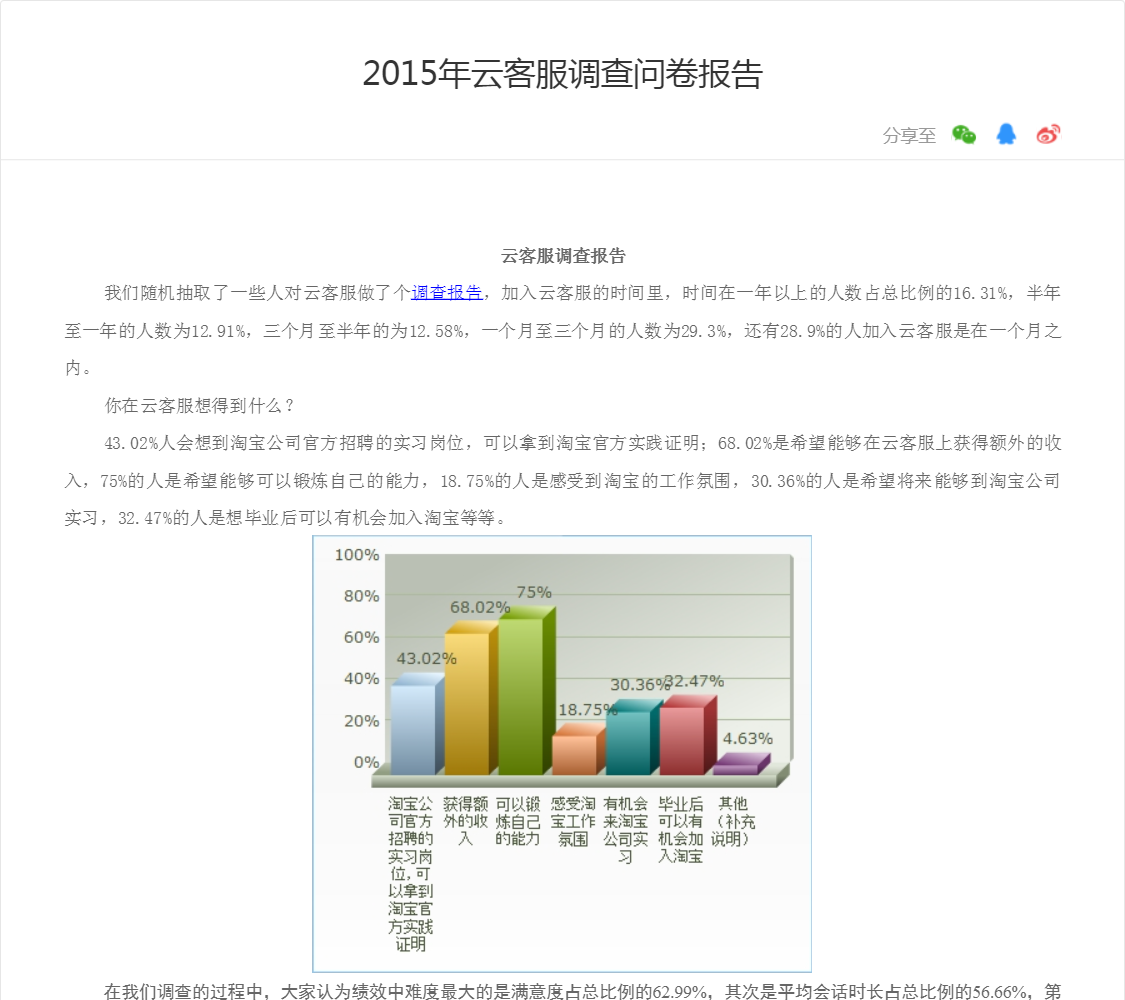Click the paragraph starting 在我们调查的过程中
Viewport: 1125px width, 1000px height.
click(562, 991)
